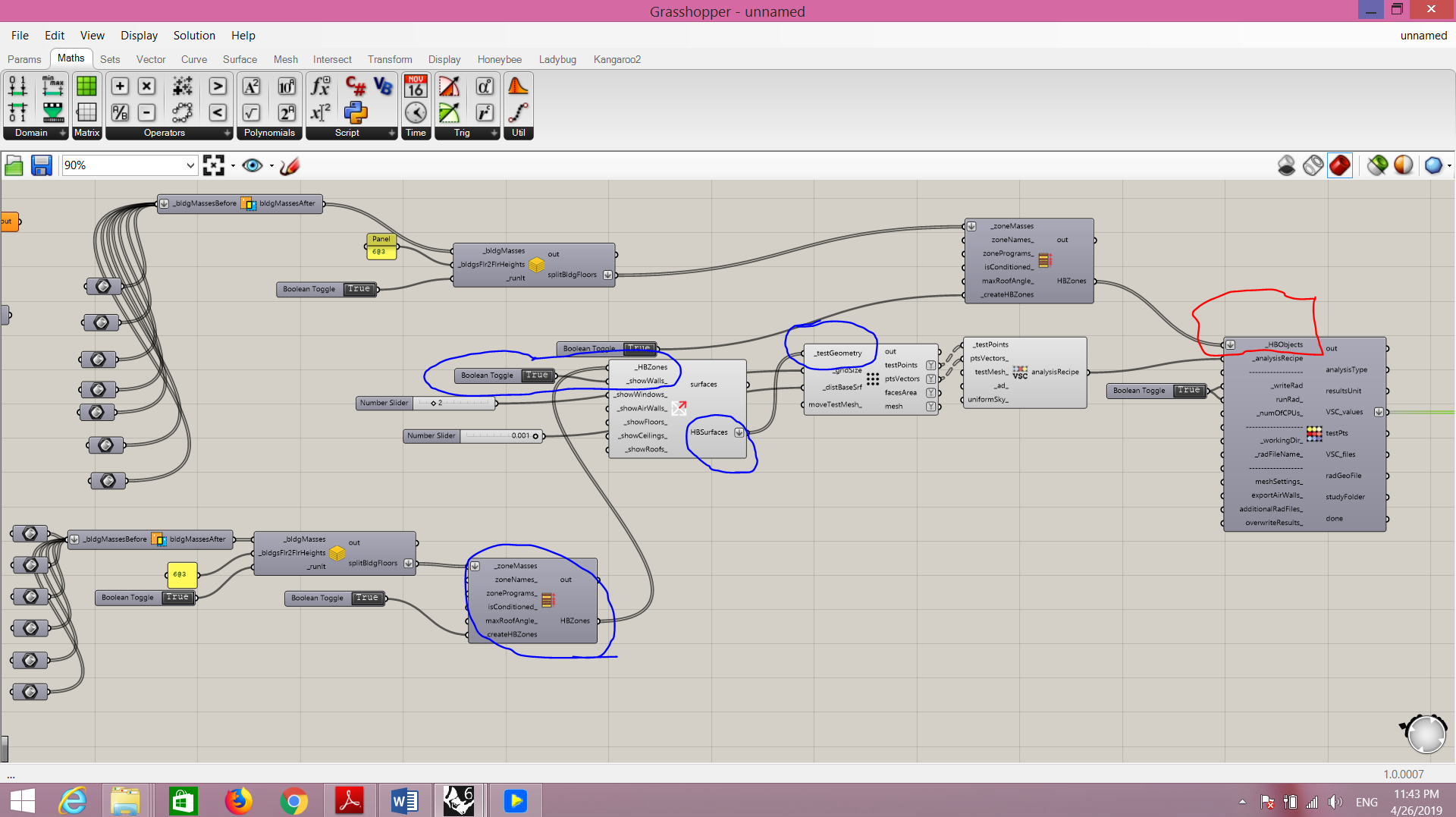The height and width of the screenshot is (817, 1456).
Task: Open the File menu
Action: click(x=20, y=36)
